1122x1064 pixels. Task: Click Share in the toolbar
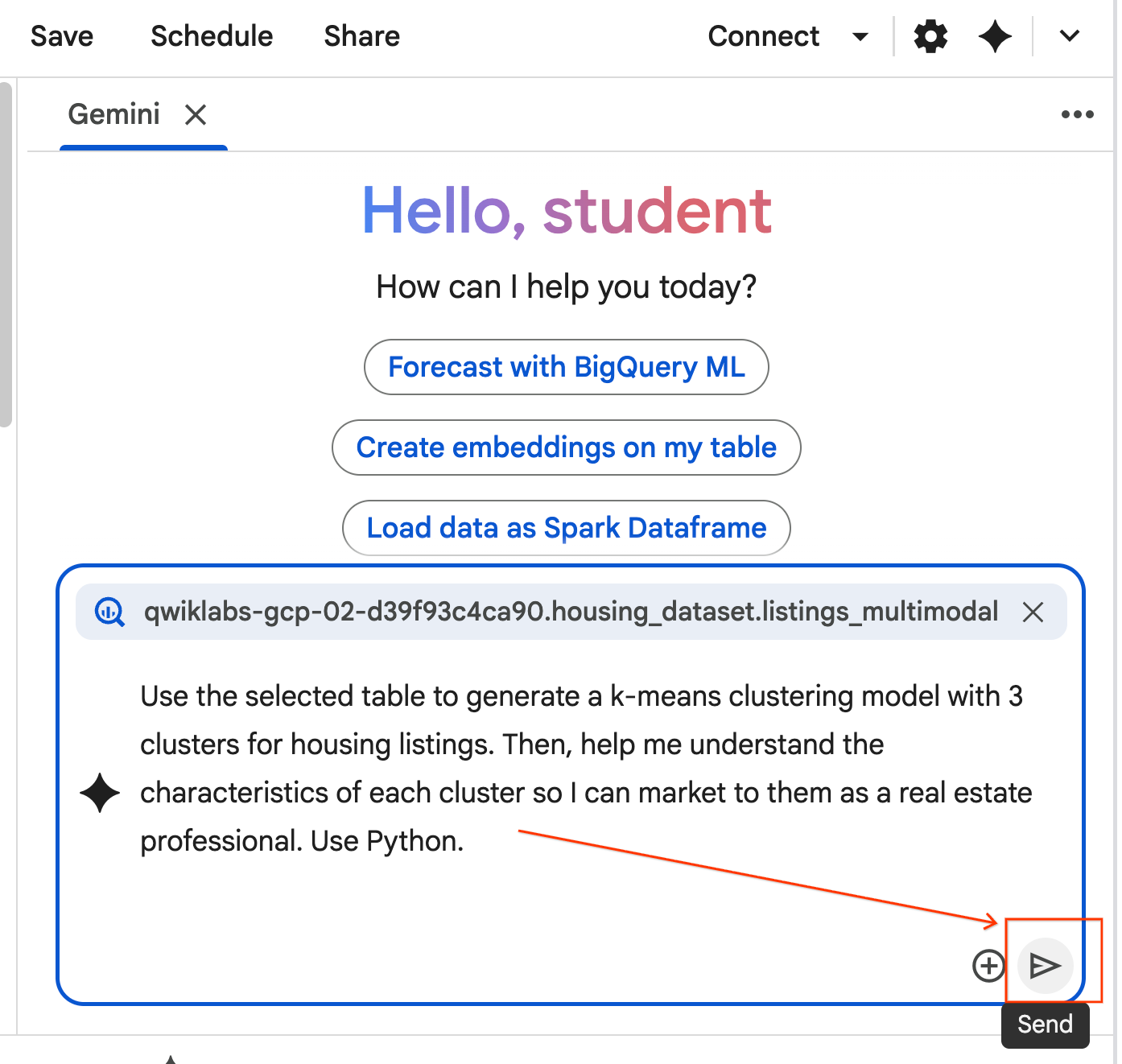point(361,37)
